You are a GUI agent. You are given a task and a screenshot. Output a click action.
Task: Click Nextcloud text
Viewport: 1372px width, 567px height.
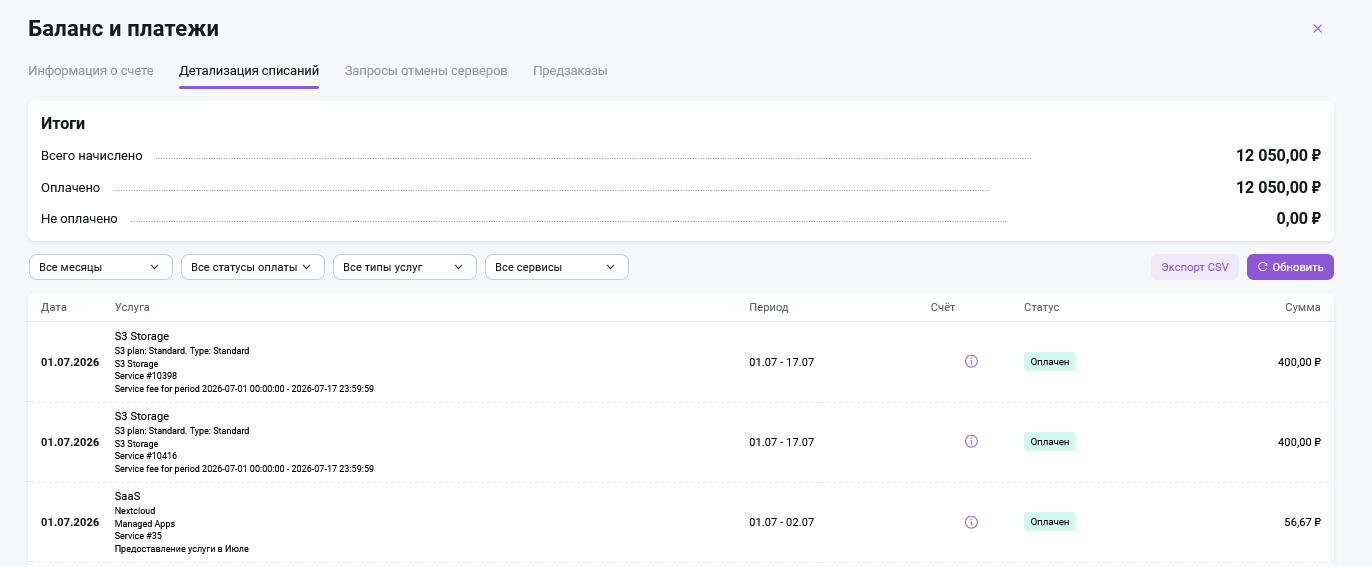pos(135,511)
